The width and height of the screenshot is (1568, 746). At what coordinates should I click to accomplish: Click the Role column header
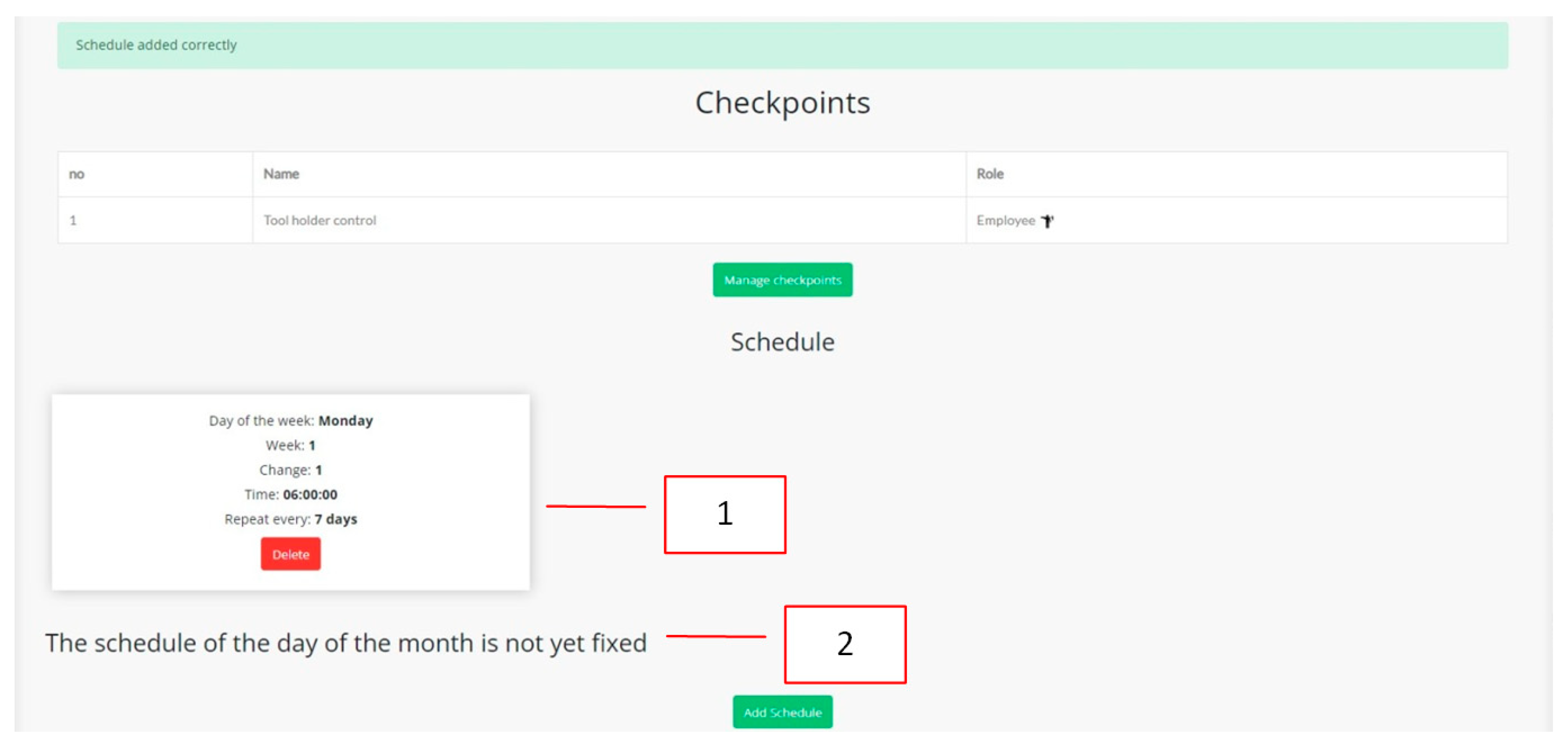[x=990, y=174]
